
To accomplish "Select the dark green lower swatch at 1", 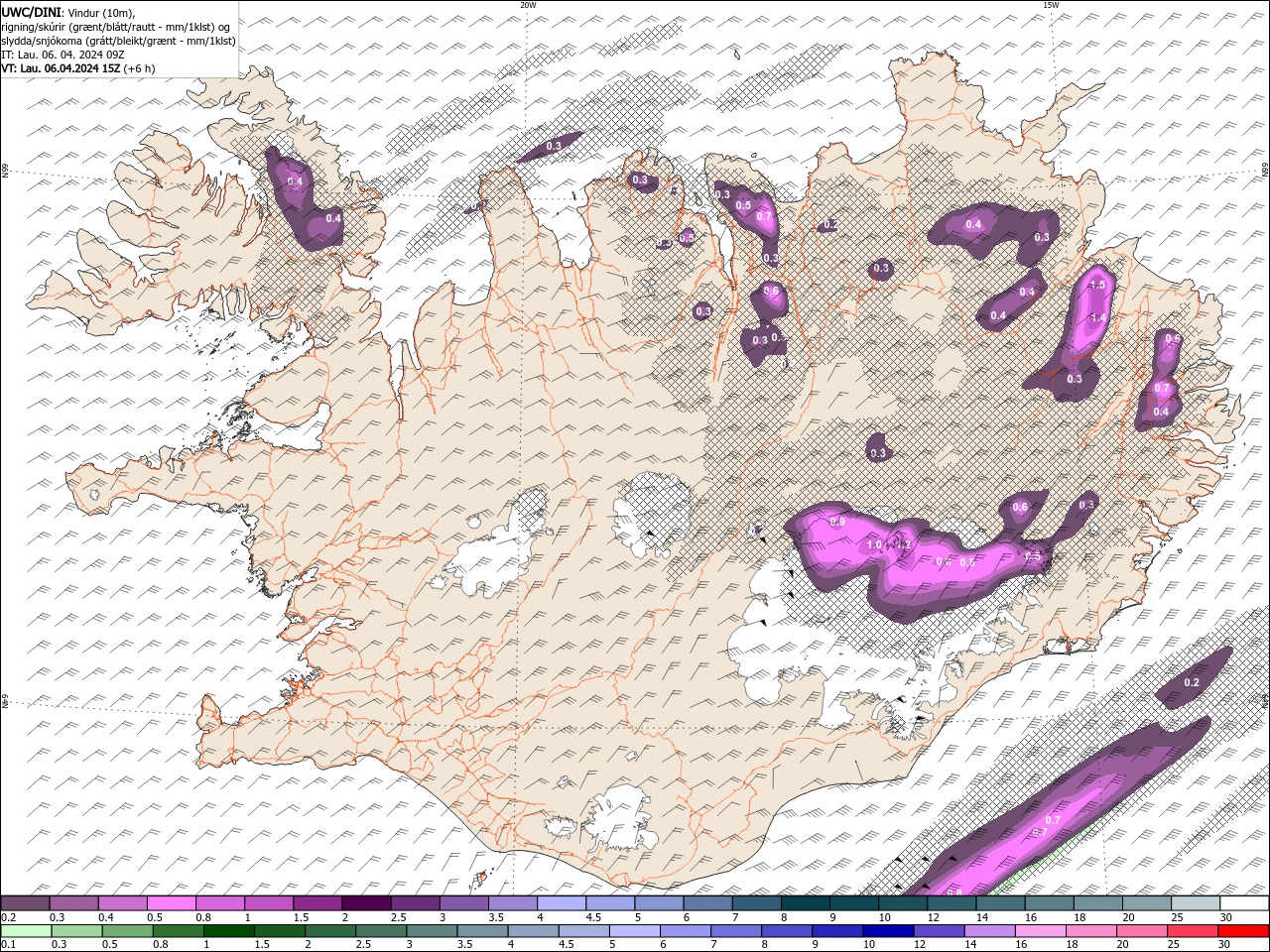I will (x=229, y=931).
